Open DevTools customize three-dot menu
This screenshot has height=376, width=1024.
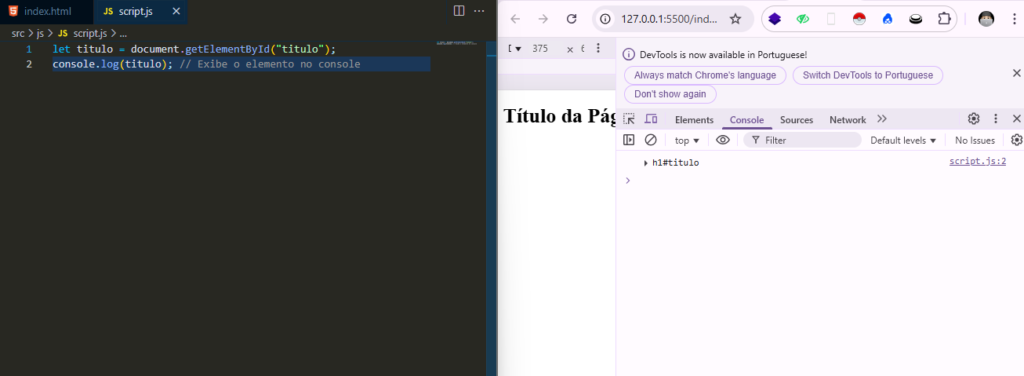(996, 119)
